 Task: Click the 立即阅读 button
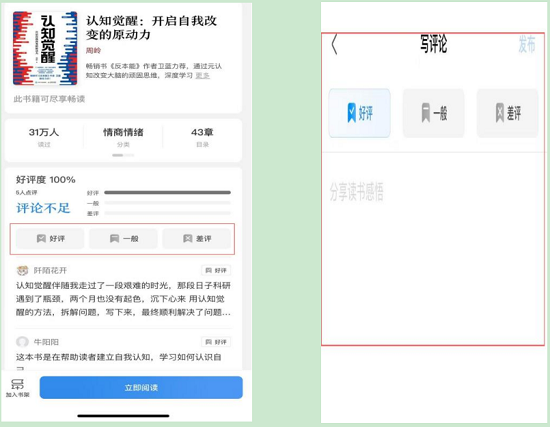[x=141, y=387]
